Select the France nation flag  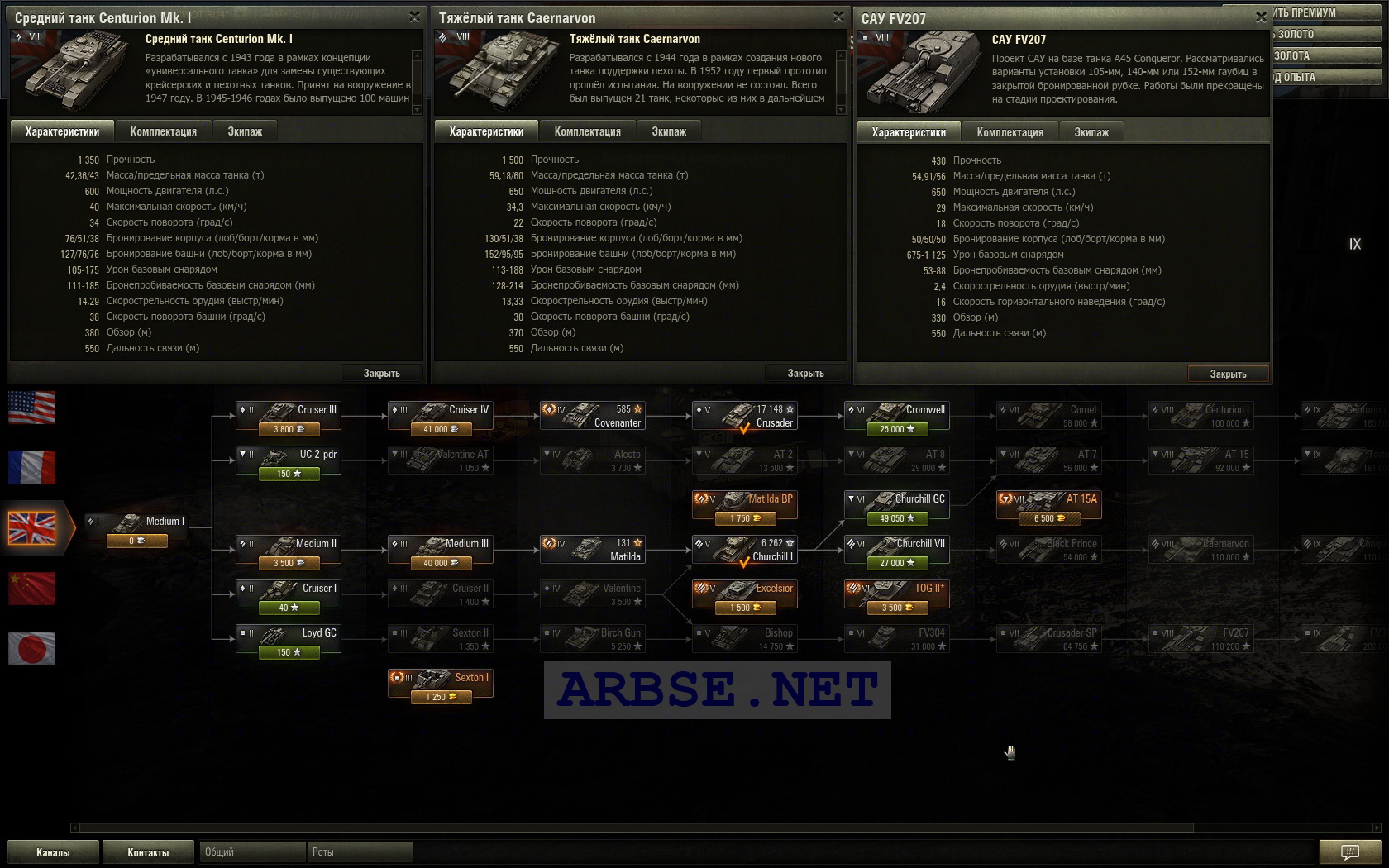click(x=31, y=468)
